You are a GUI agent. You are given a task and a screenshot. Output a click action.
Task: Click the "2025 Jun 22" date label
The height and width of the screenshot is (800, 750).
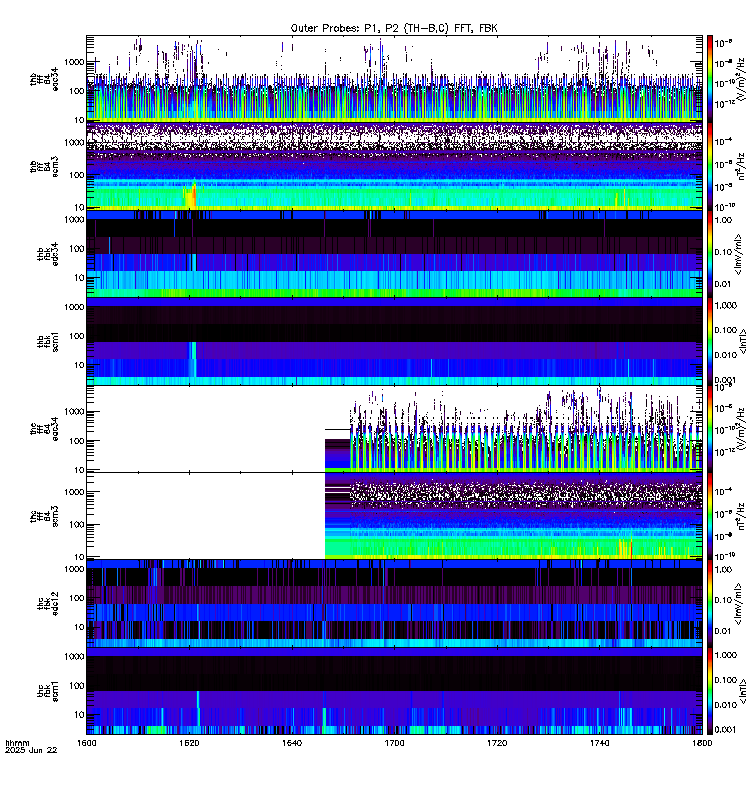31,750
